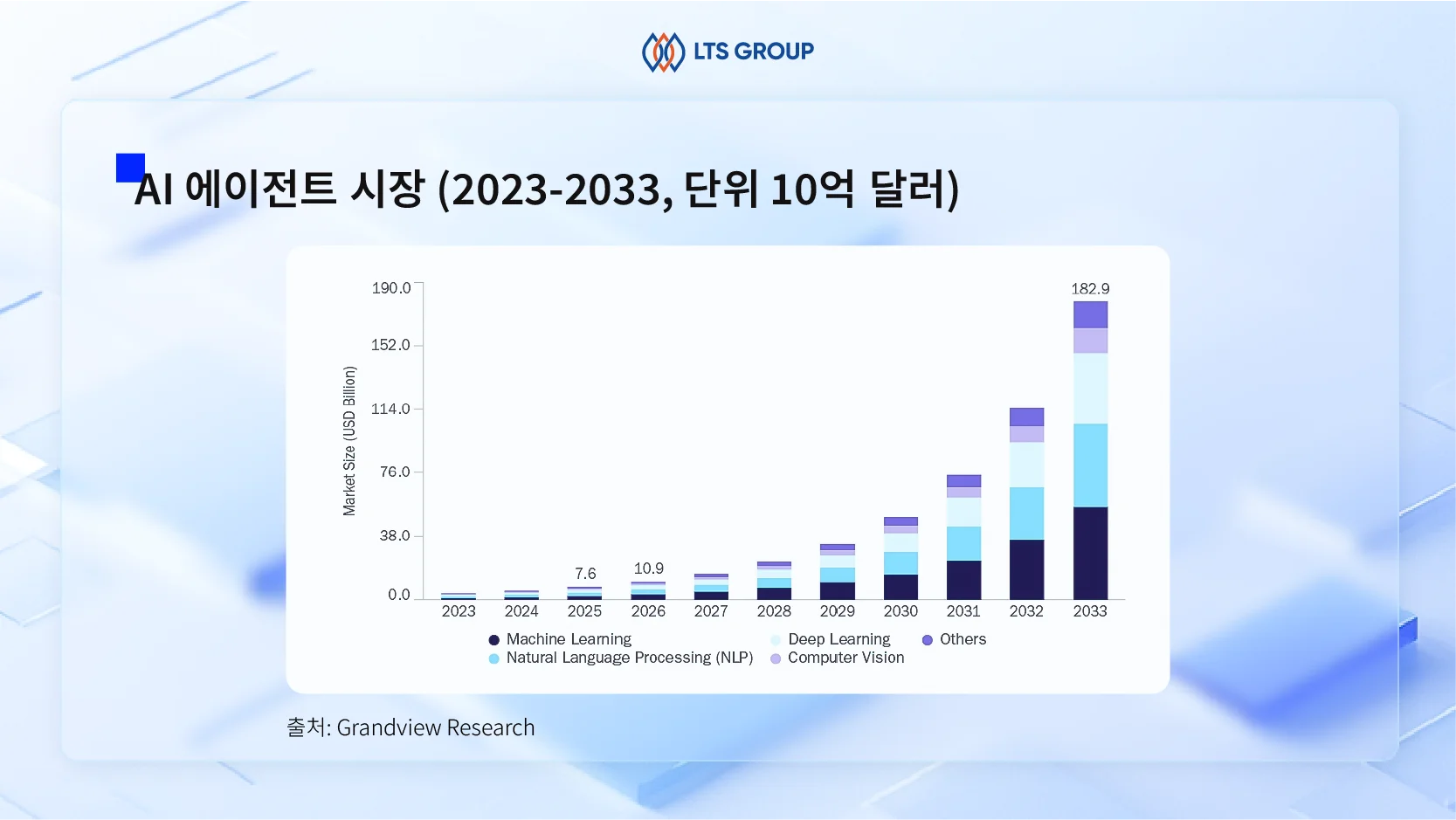This screenshot has width=1456, height=820.
Task: Click the AI 에이전트 시장 chart title
Action: pyautogui.click(x=547, y=189)
